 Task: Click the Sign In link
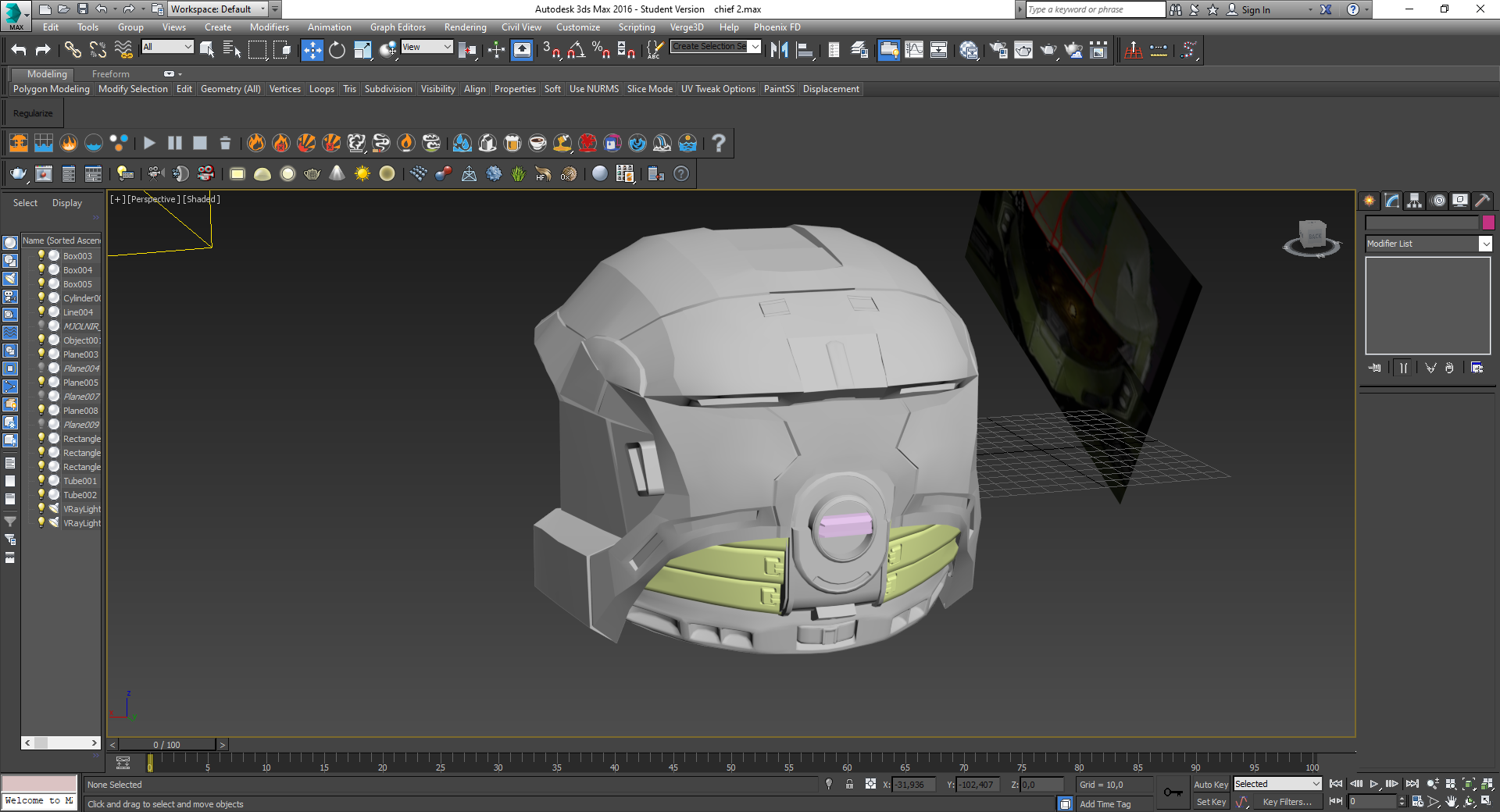tap(1255, 10)
